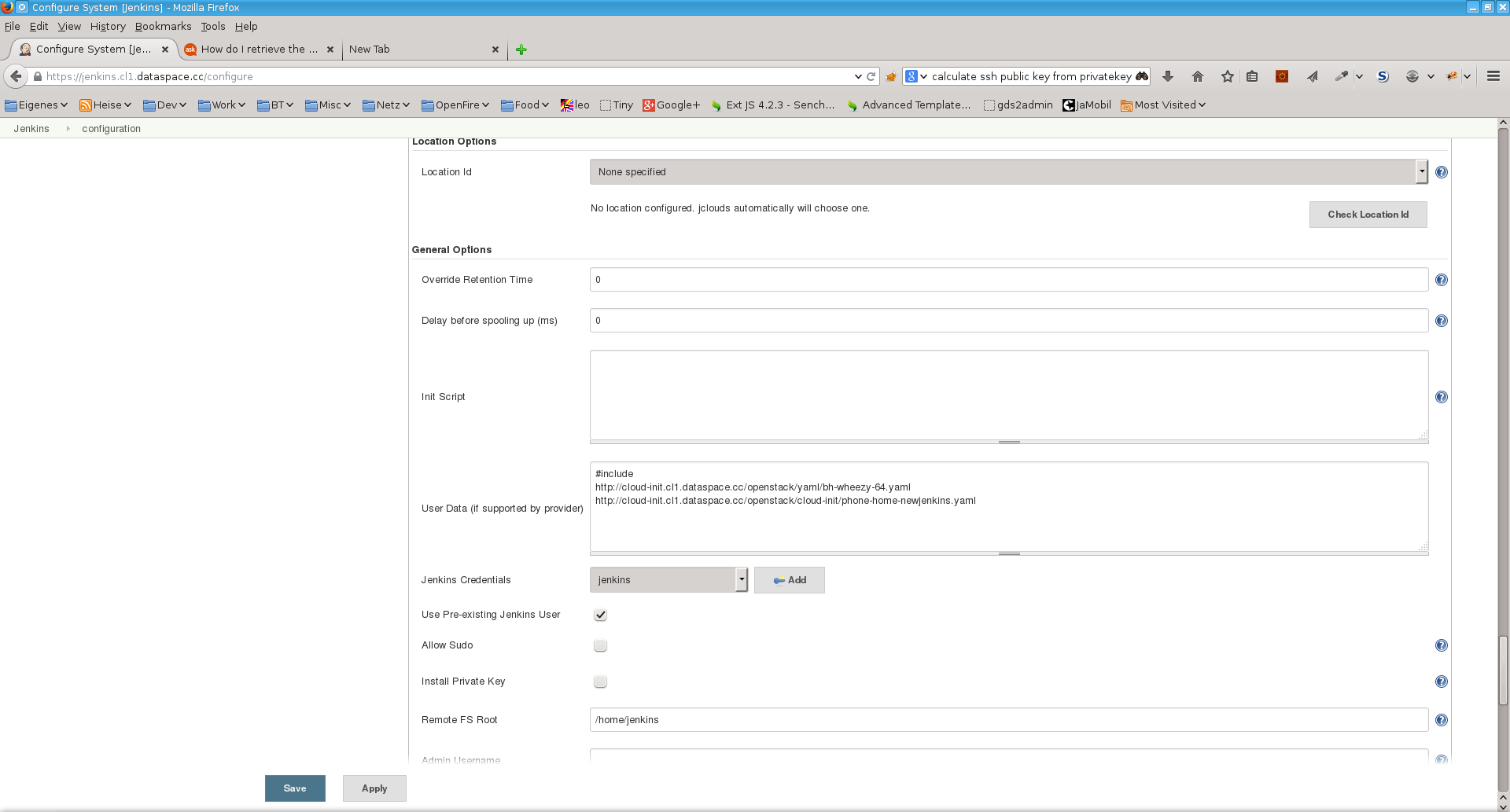Image resolution: width=1510 pixels, height=812 pixels.
Task: Open the Jenkins Credentials dropdown
Action: [x=668, y=580]
